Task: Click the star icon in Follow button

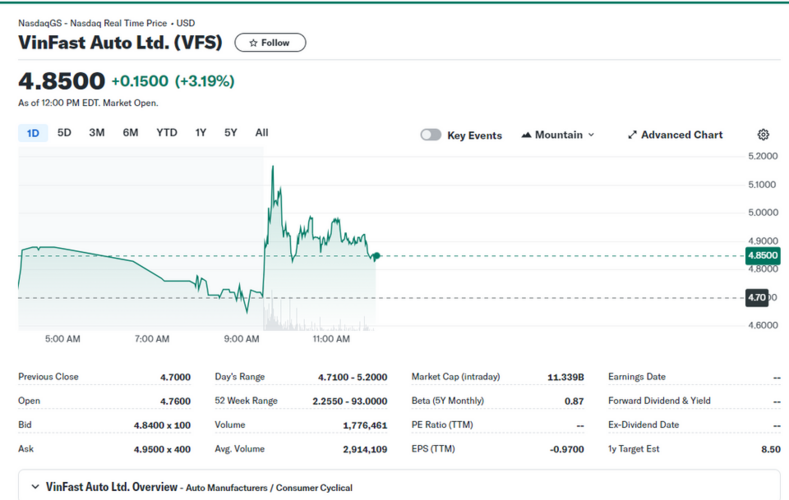Action: [253, 43]
